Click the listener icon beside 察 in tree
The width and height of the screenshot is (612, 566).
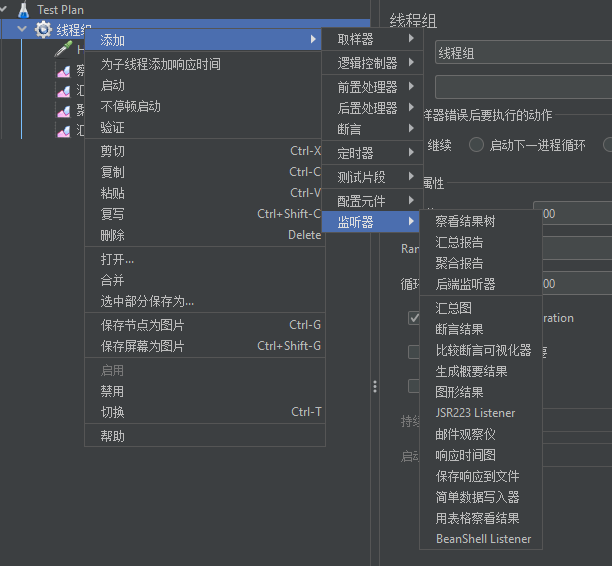[x=63, y=71]
